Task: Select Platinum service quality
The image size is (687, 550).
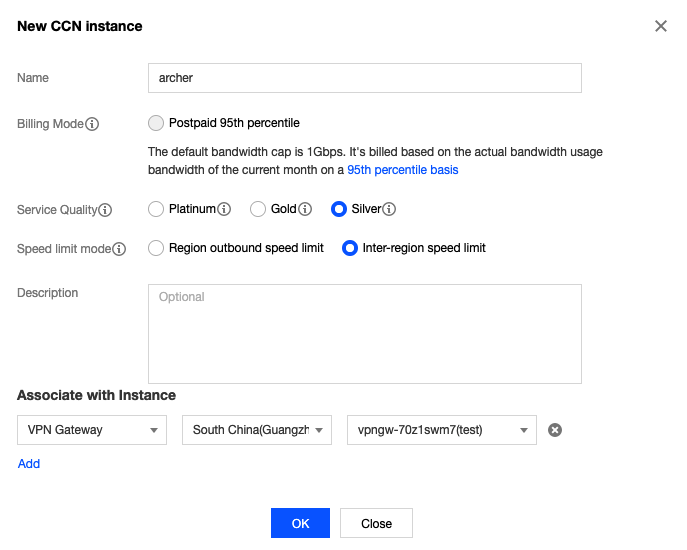Action: click(x=156, y=209)
